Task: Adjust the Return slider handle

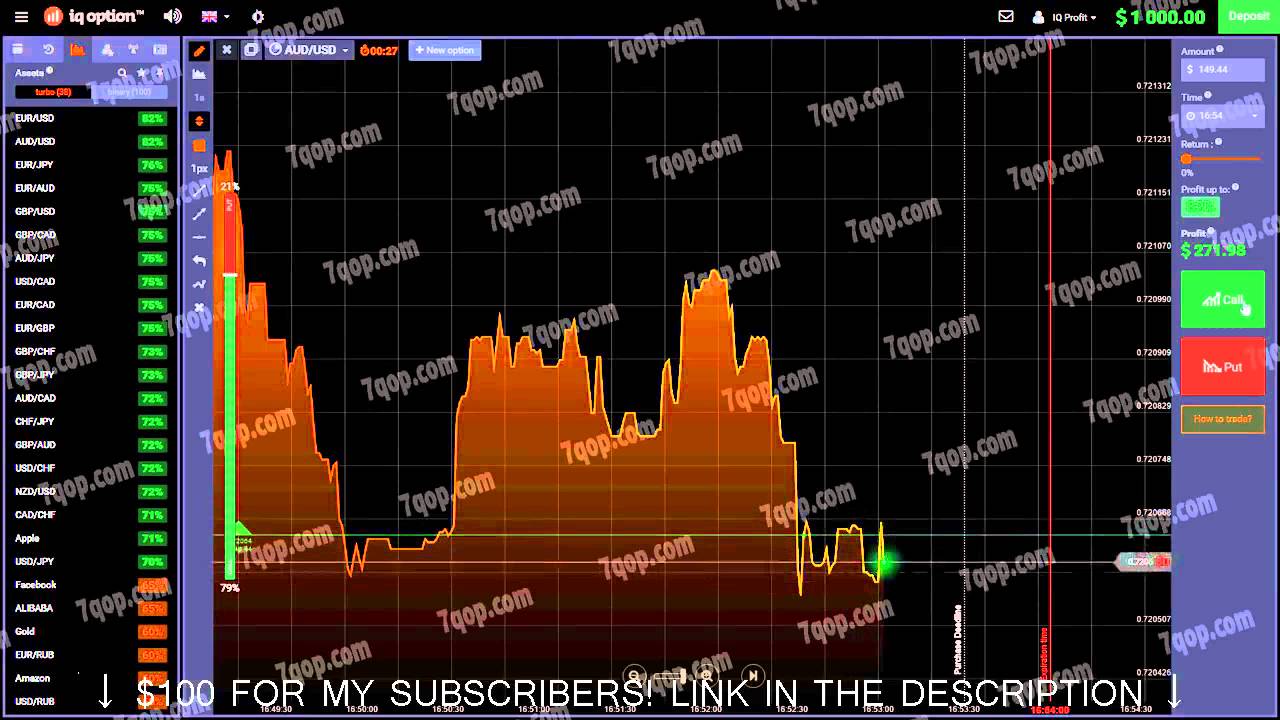Action: point(1186,159)
